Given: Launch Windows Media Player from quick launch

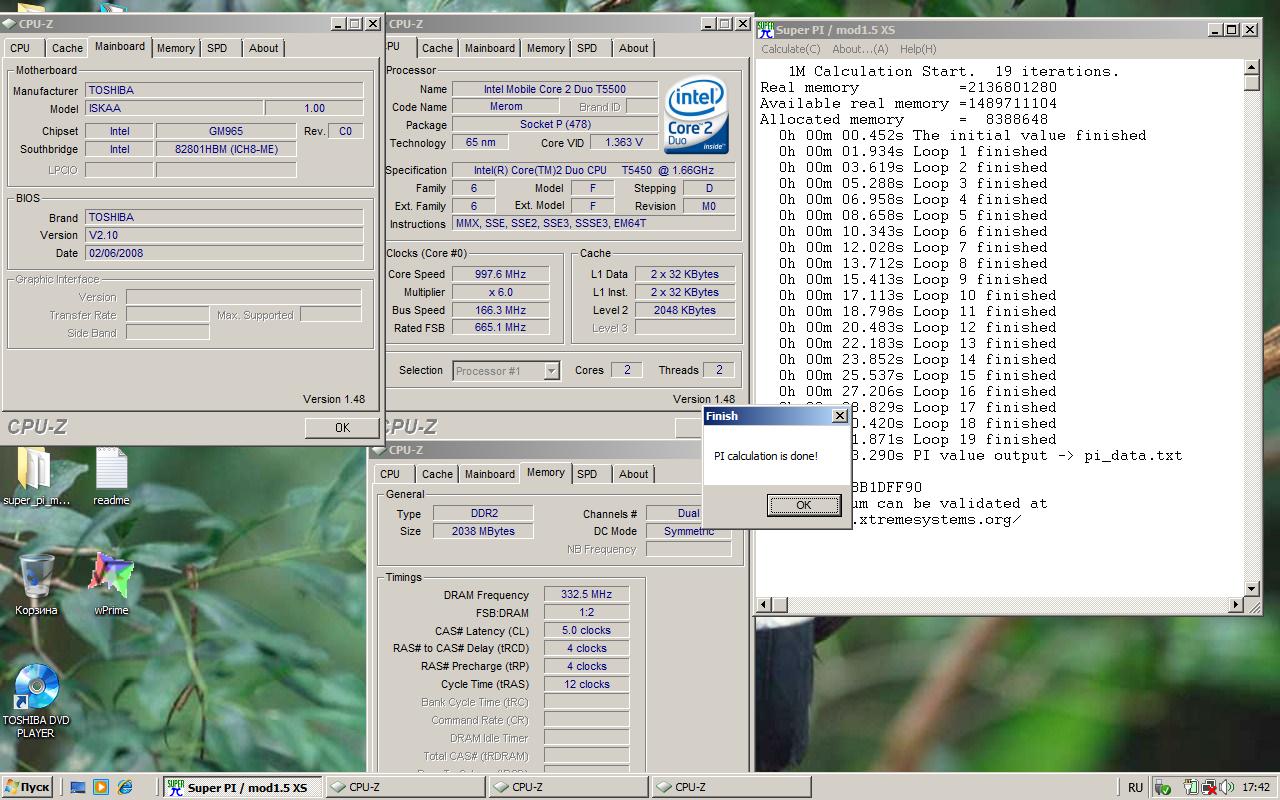Looking at the screenshot, I should (x=102, y=787).
